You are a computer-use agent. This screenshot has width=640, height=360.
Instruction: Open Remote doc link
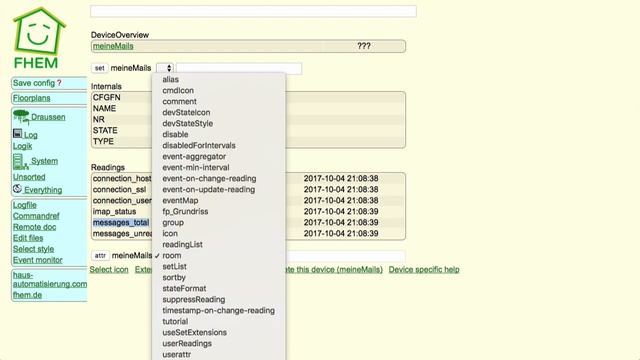pyautogui.click(x=34, y=227)
